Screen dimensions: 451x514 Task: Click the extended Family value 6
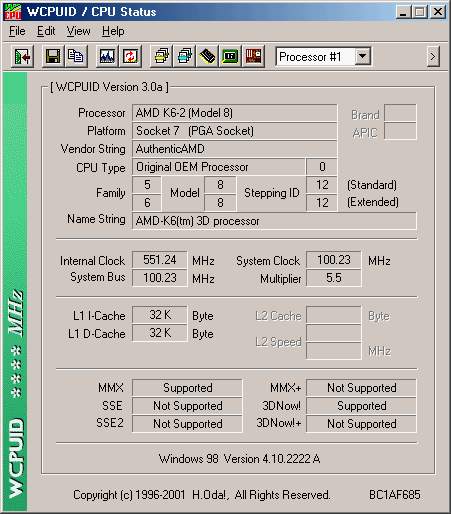point(147,203)
